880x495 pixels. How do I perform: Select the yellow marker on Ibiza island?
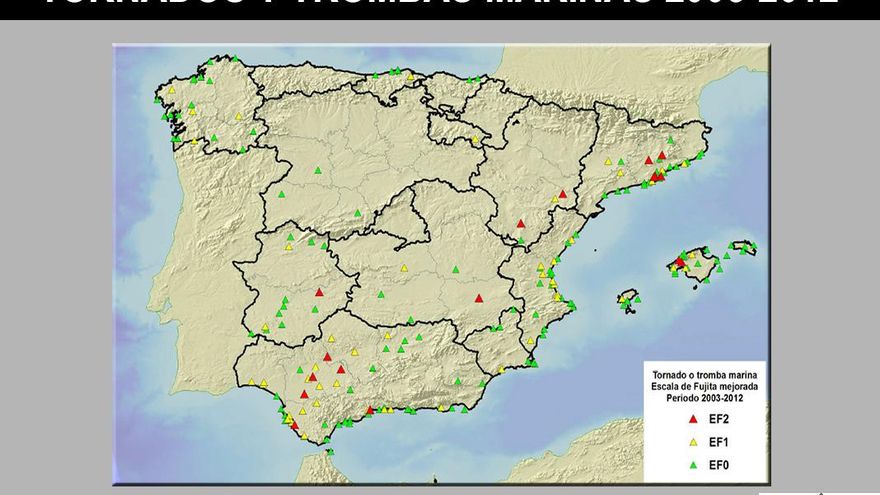625,299
